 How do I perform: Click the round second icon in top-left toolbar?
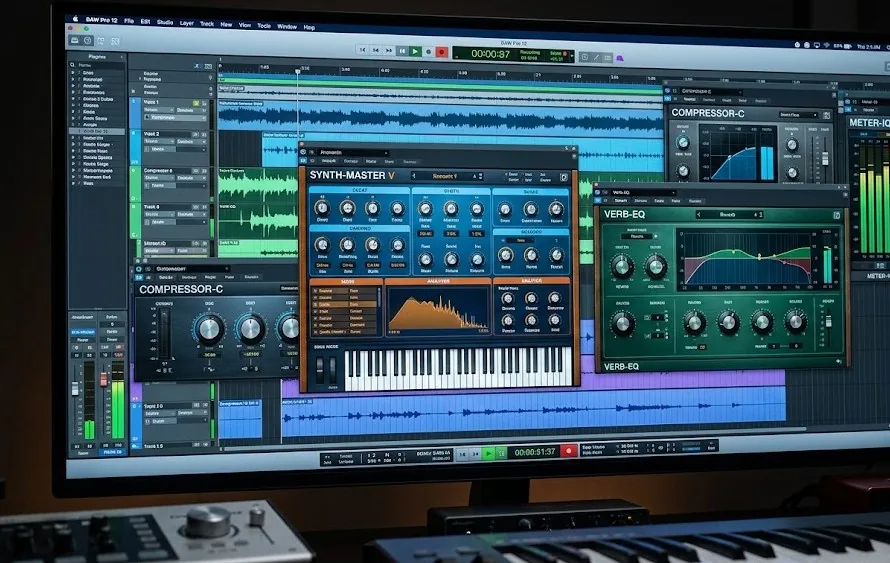[x=87, y=41]
